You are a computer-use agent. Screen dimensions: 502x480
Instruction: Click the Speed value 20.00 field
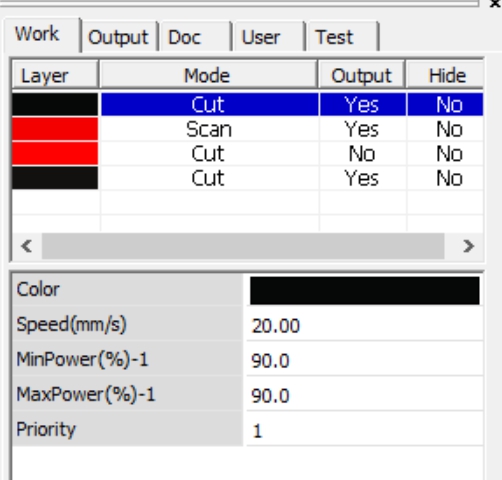pos(365,325)
